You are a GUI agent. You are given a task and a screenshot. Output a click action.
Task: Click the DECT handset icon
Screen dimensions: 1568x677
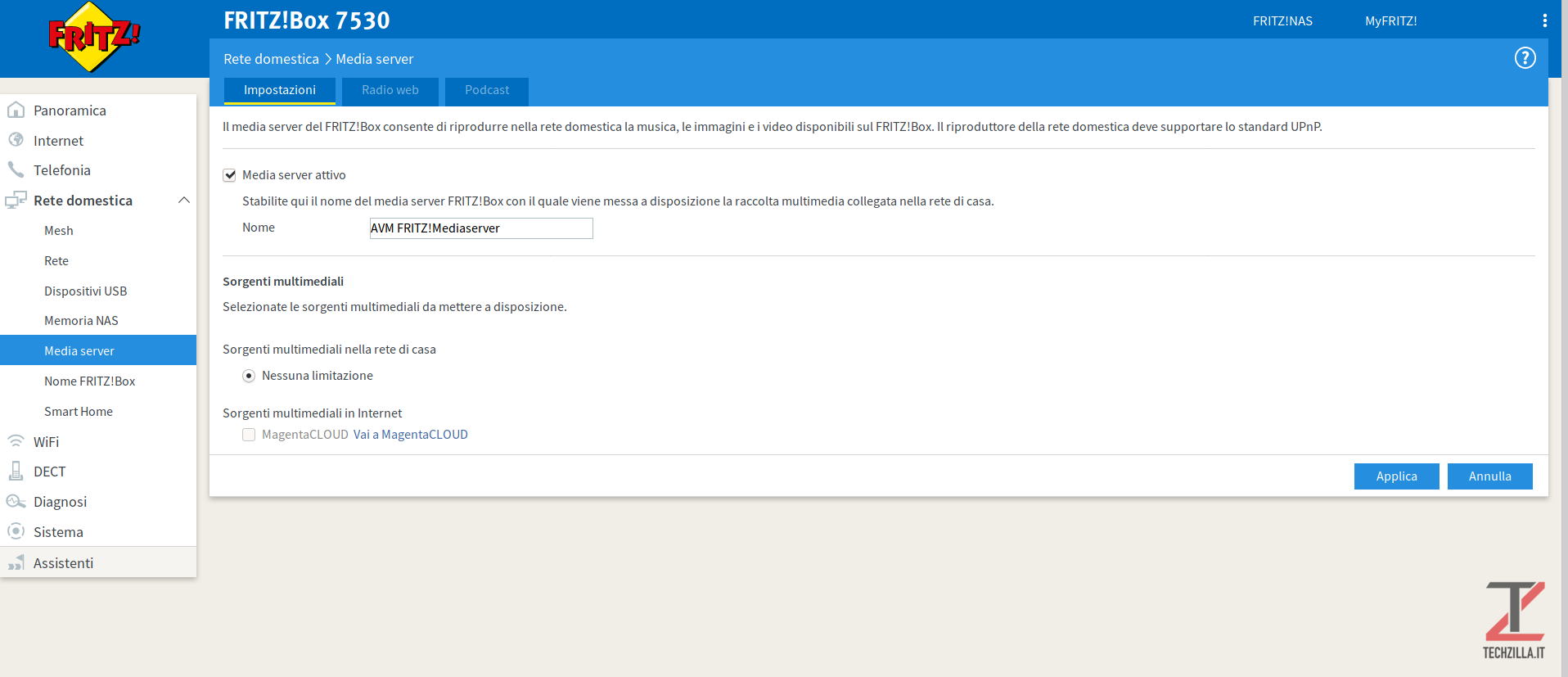coord(16,471)
